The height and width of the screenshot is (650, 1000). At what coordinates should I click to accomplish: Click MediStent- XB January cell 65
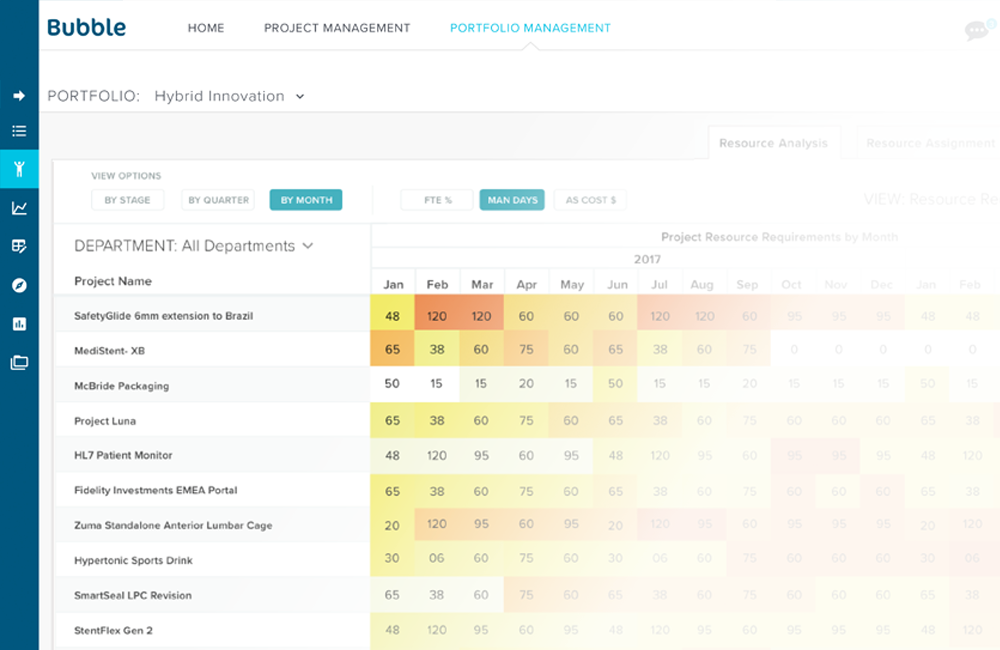click(392, 348)
